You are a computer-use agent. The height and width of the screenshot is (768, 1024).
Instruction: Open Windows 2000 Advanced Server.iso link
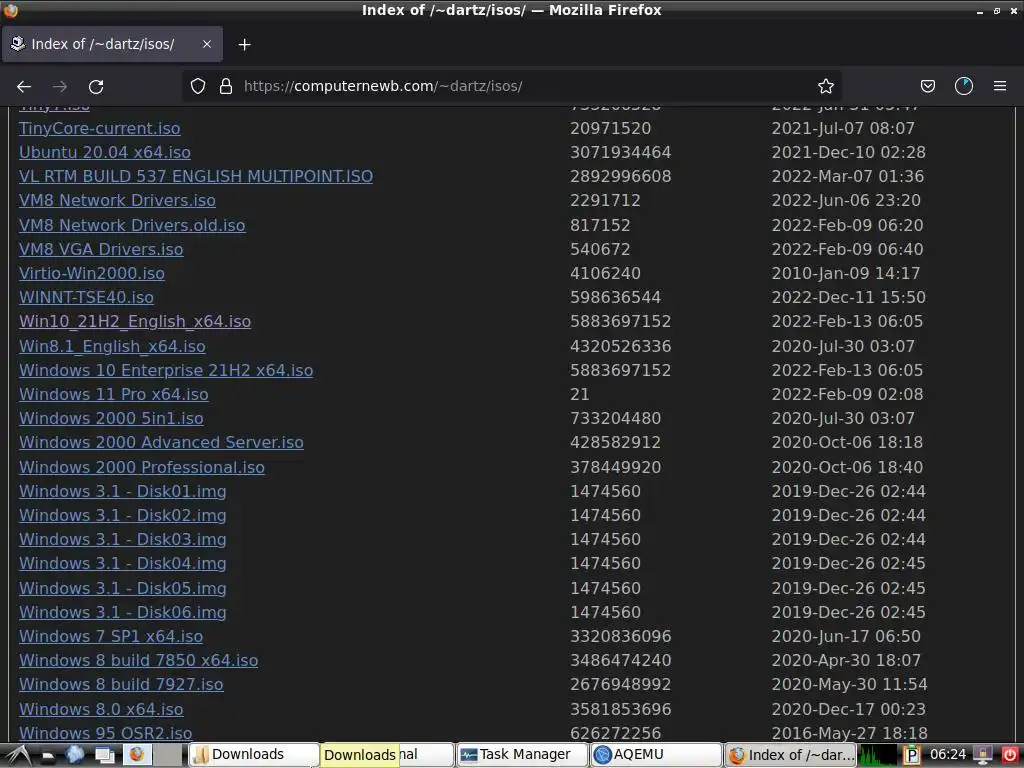pos(161,442)
